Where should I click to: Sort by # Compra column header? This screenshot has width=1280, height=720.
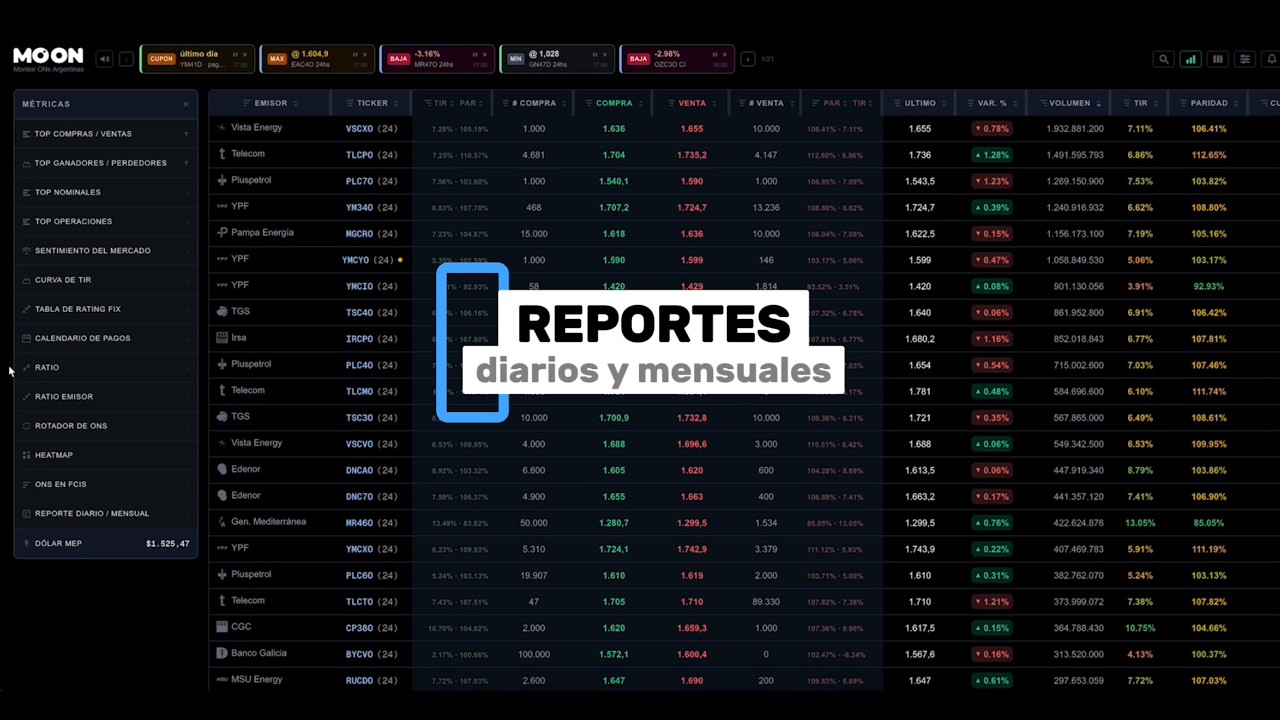[534, 103]
